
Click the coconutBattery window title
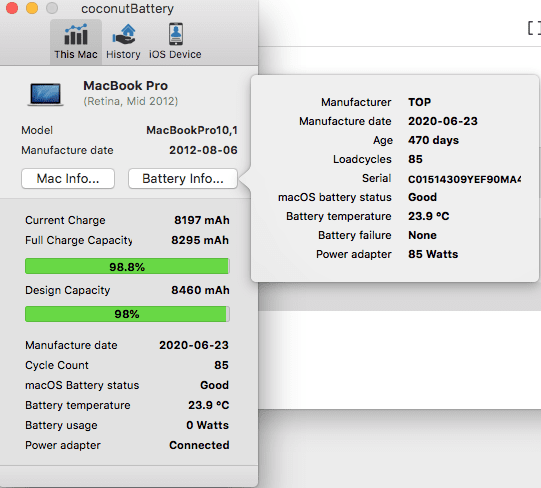tap(127, 9)
